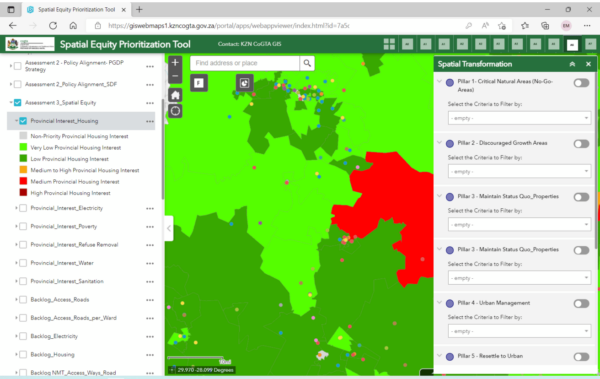The height and width of the screenshot is (379, 600).
Task: Check Provincial_Interest_Water layer checkbox
Action: pos(23,263)
